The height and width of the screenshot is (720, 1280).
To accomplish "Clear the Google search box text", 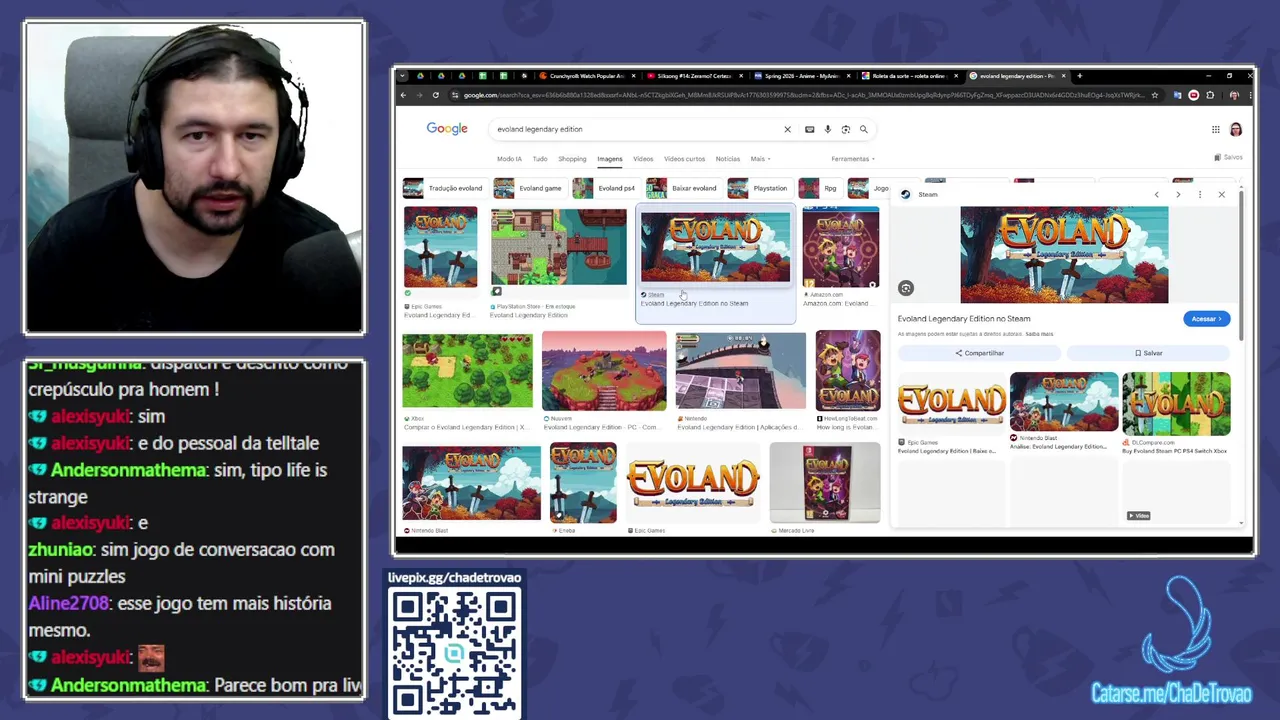I will [x=787, y=129].
